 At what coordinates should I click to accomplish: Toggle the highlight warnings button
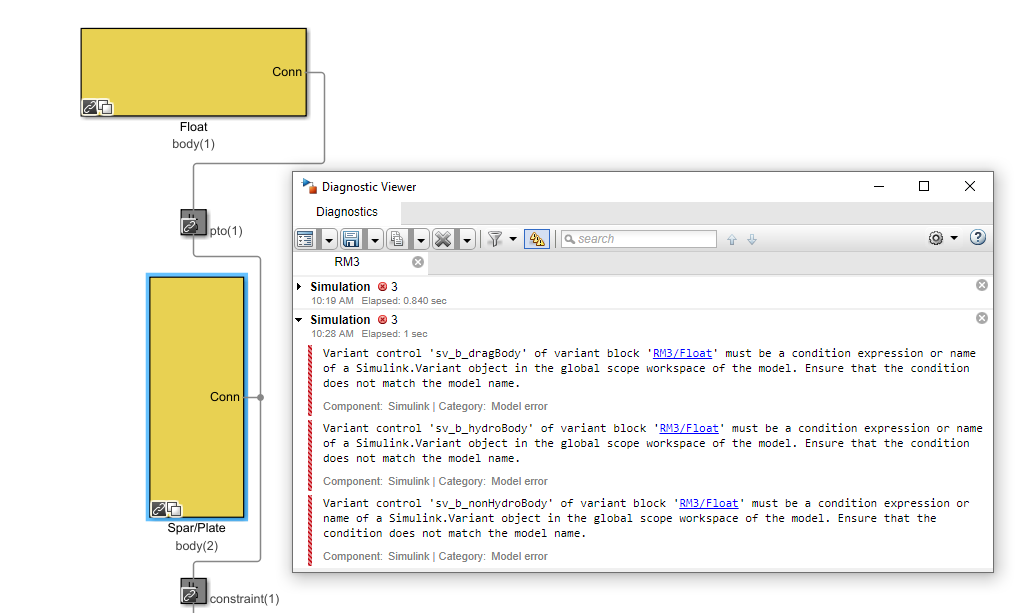536,238
